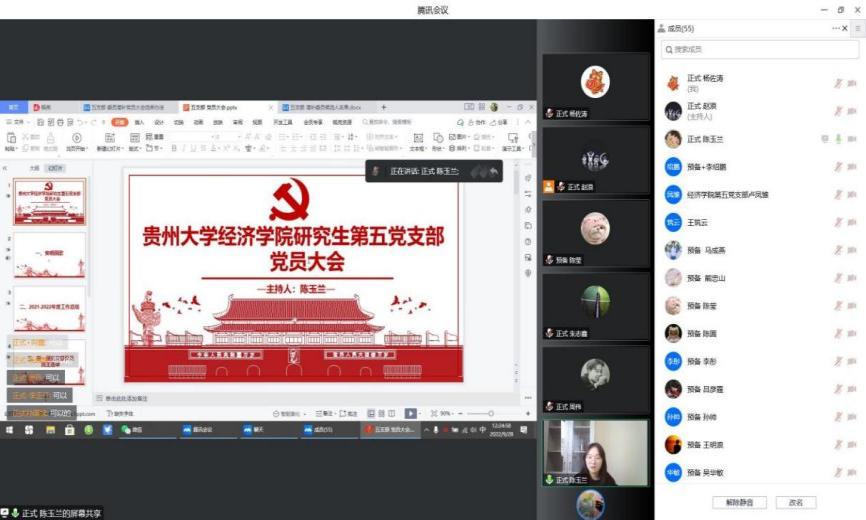
Task: Close the members panel with X
Action: pos(845,28)
